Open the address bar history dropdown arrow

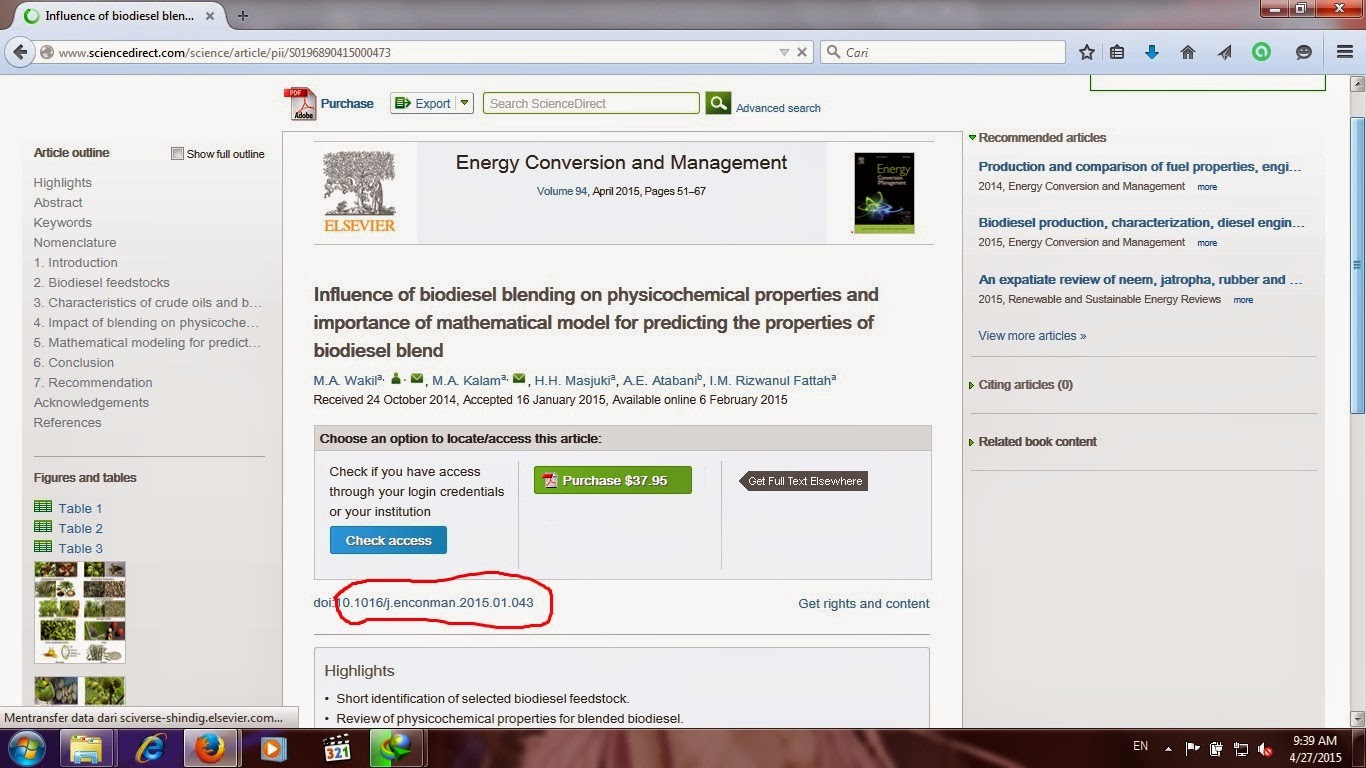click(784, 52)
